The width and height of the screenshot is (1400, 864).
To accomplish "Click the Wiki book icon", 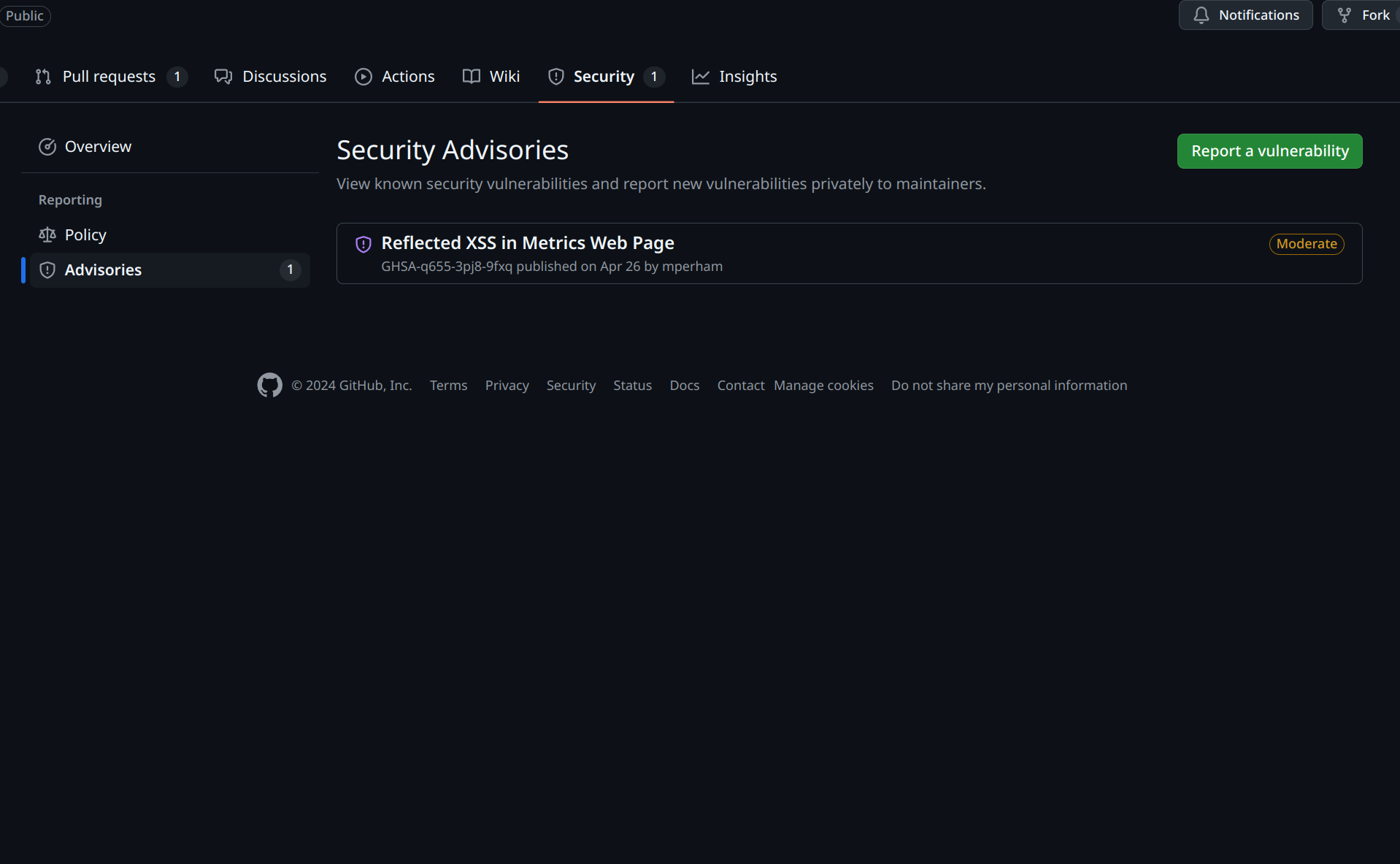I will [x=472, y=77].
